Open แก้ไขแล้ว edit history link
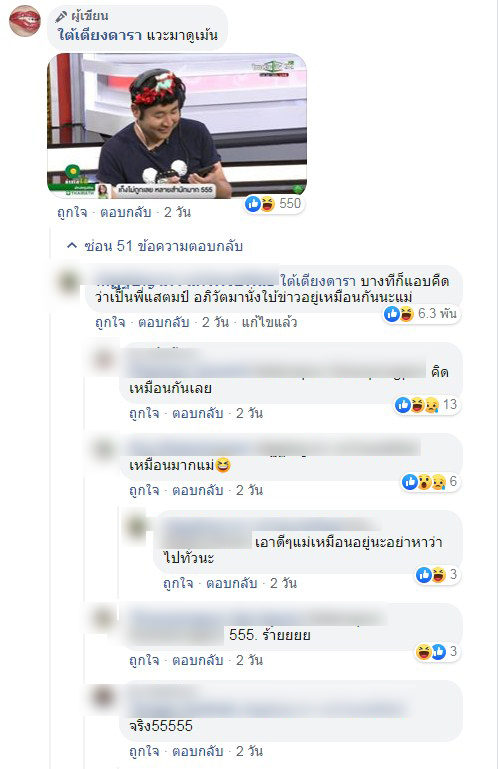The height and width of the screenshot is (769, 498). click(269, 322)
